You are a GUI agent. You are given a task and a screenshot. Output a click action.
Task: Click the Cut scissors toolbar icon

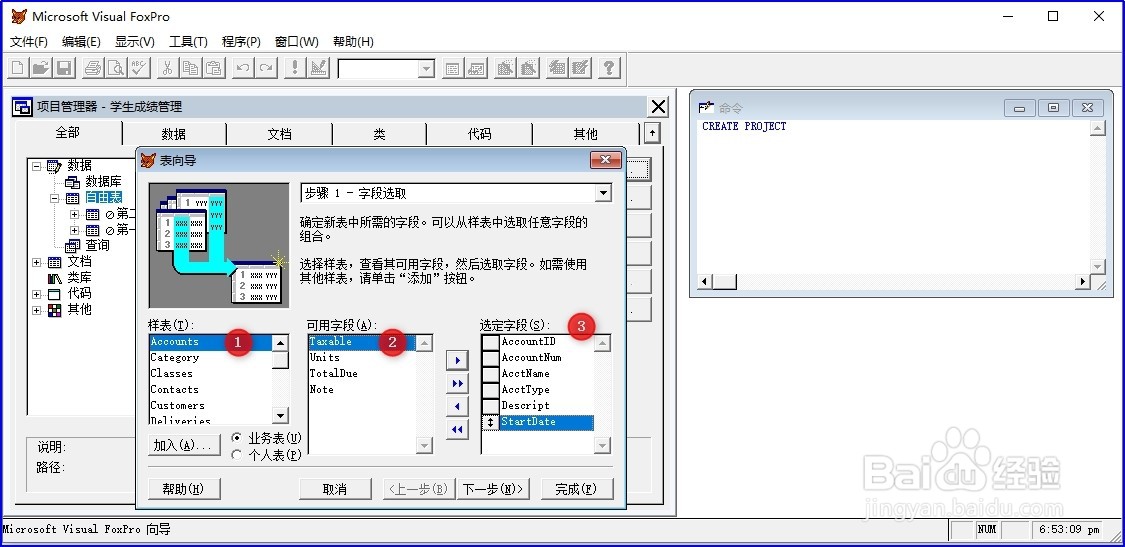point(167,68)
